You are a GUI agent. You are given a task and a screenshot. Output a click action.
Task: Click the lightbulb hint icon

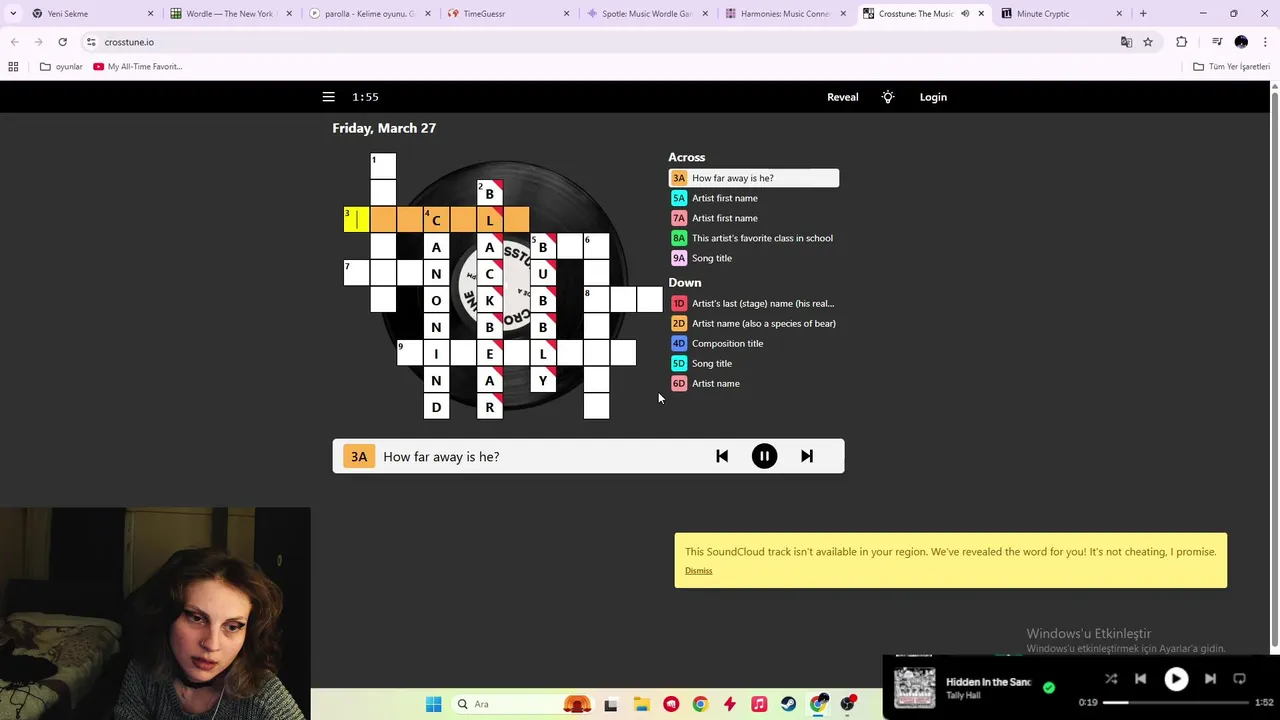pyautogui.click(x=888, y=97)
